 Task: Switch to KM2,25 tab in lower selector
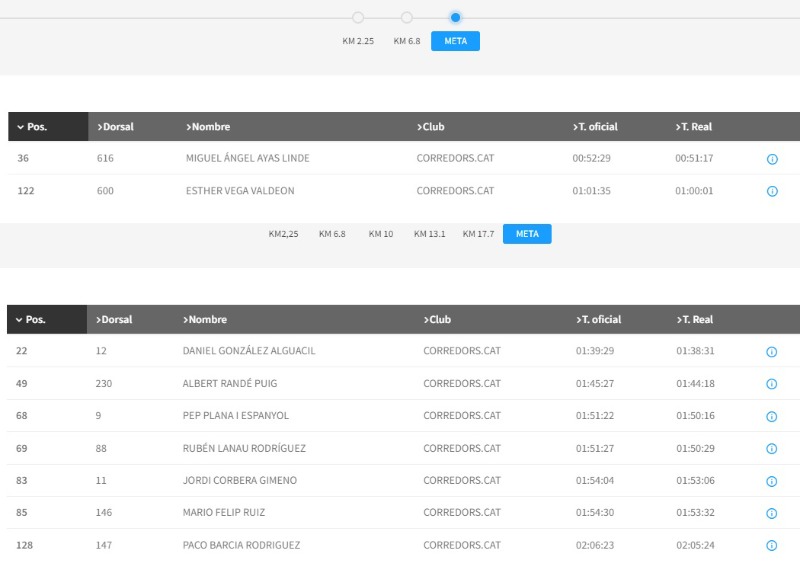(x=283, y=234)
